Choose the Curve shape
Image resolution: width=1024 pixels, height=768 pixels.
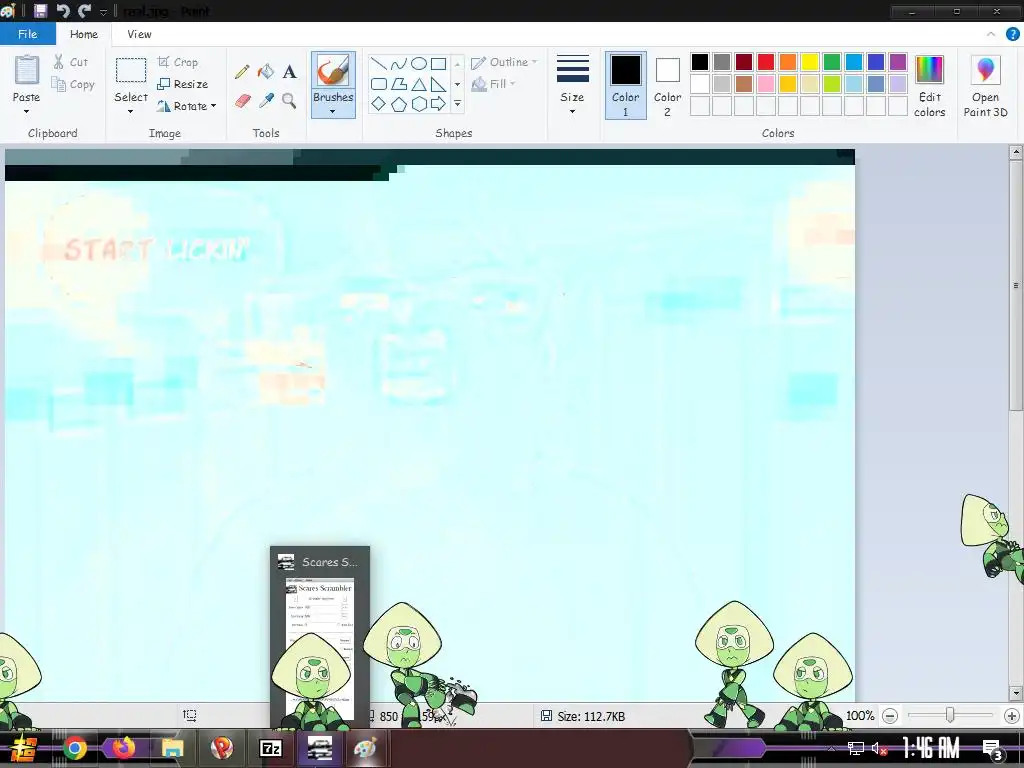coord(398,63)
